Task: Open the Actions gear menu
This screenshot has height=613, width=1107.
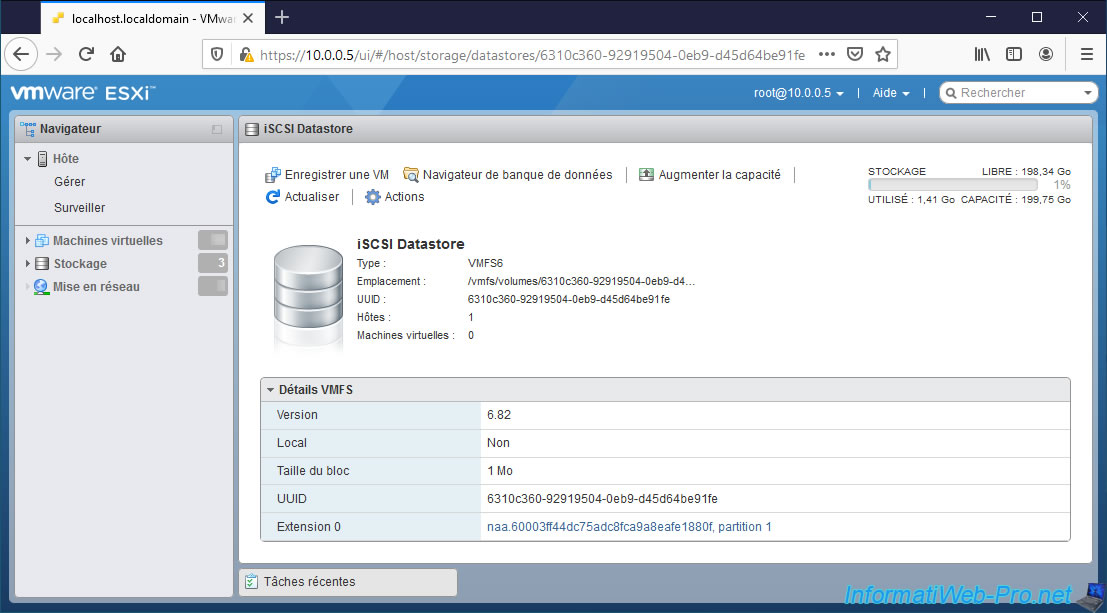Action: (395, 197)
